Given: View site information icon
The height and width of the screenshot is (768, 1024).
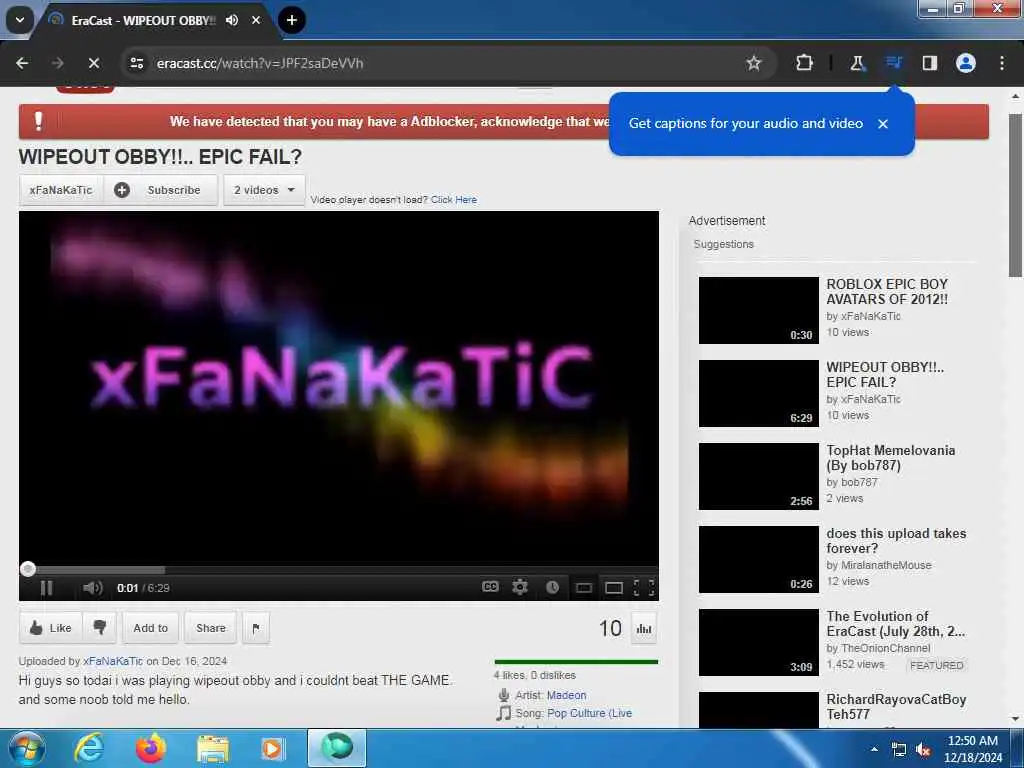Looking at the screenshot, I should click(136, 63).
